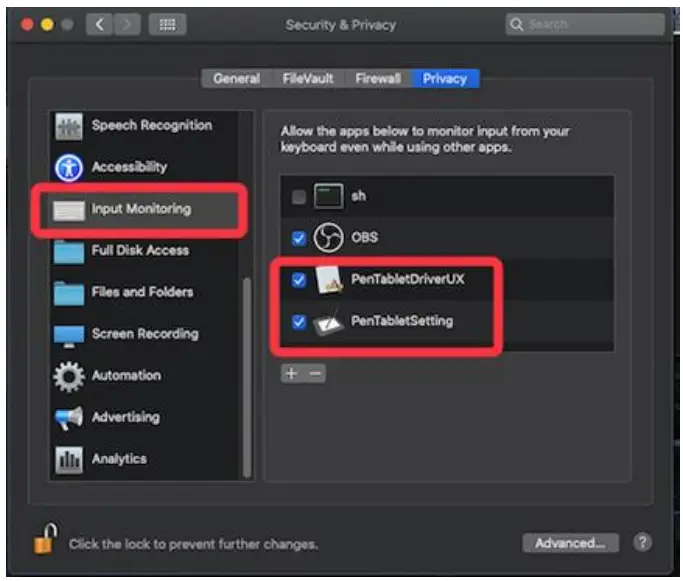
Task: Select the PenTabletSetting name in the list
Action: click(x=402, y=321)
